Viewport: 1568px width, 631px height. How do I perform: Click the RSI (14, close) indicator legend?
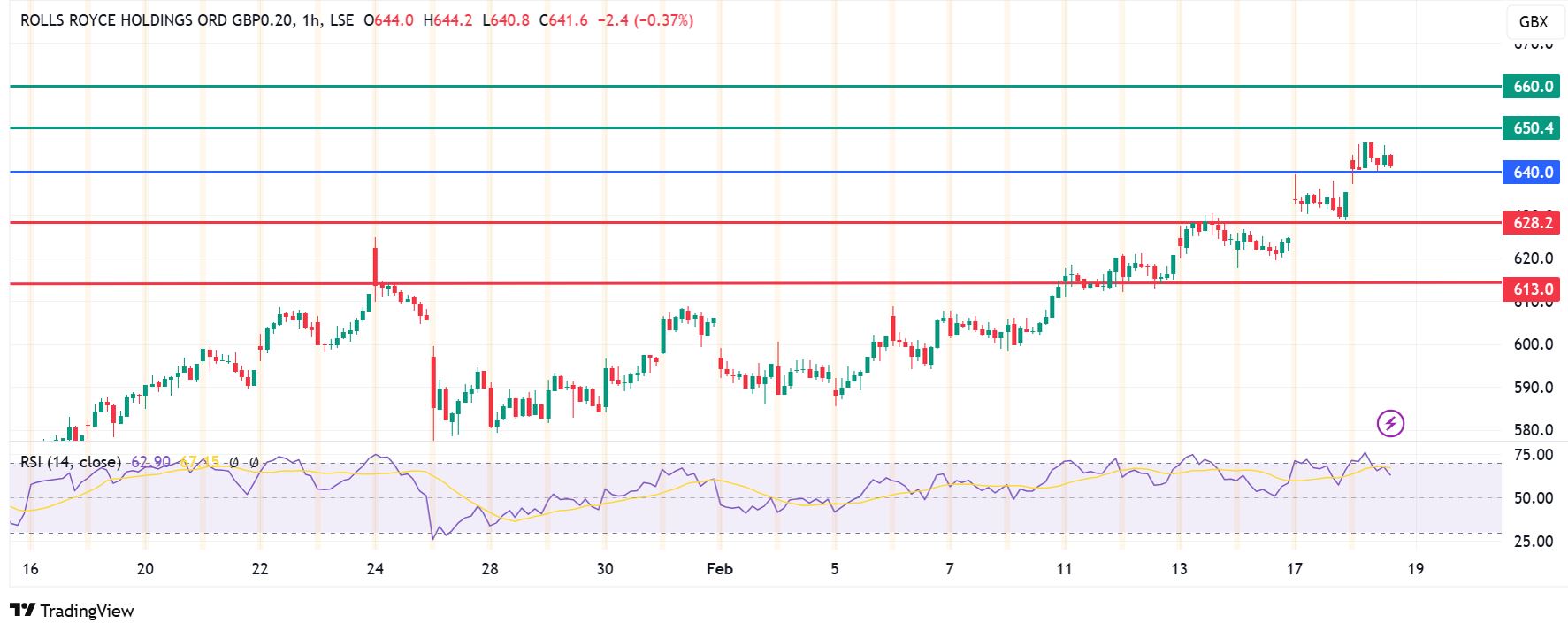pyautogui.click(x=71, y=462)
